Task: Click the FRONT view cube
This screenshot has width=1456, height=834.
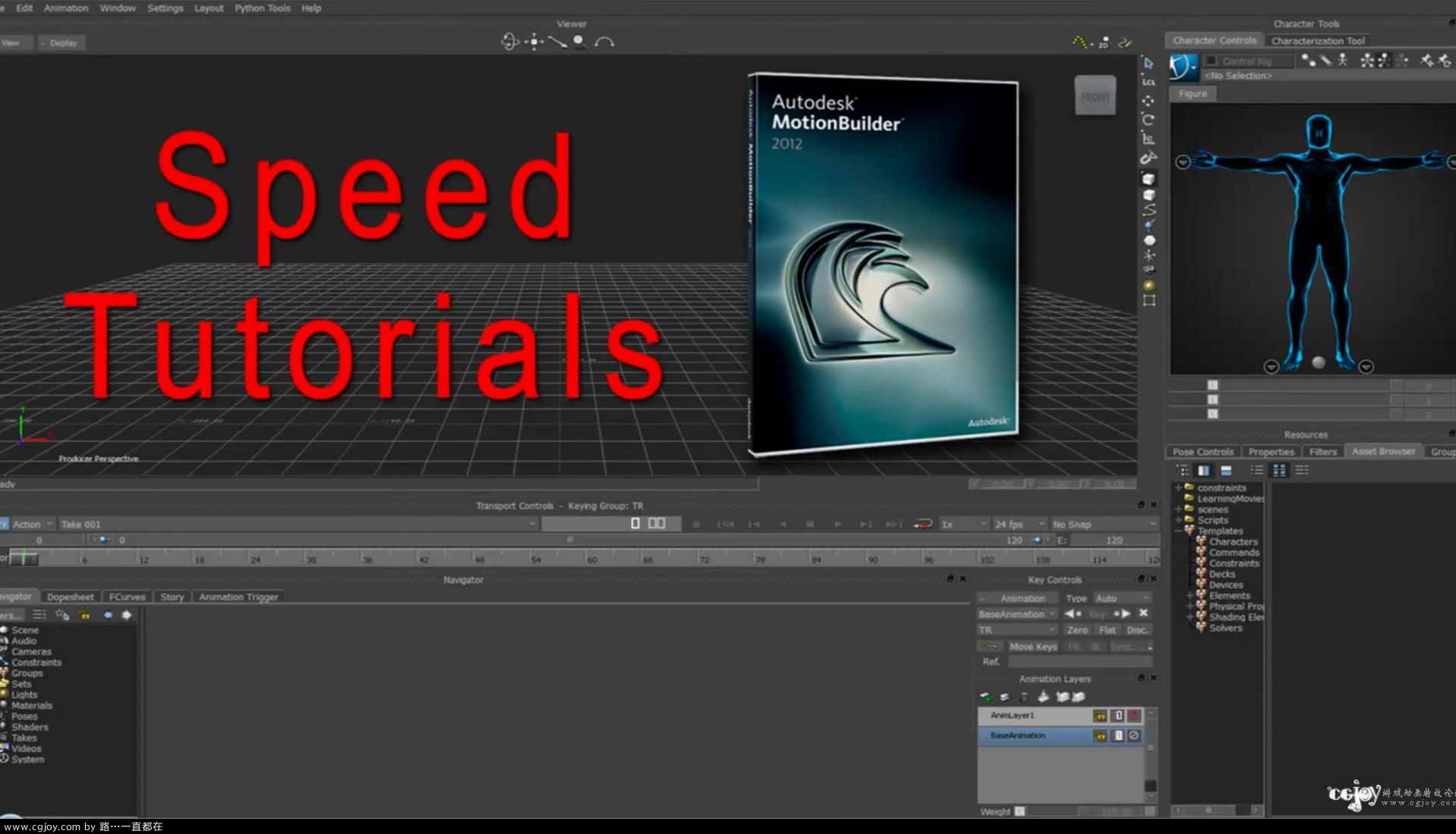Action: [1095, 96]
